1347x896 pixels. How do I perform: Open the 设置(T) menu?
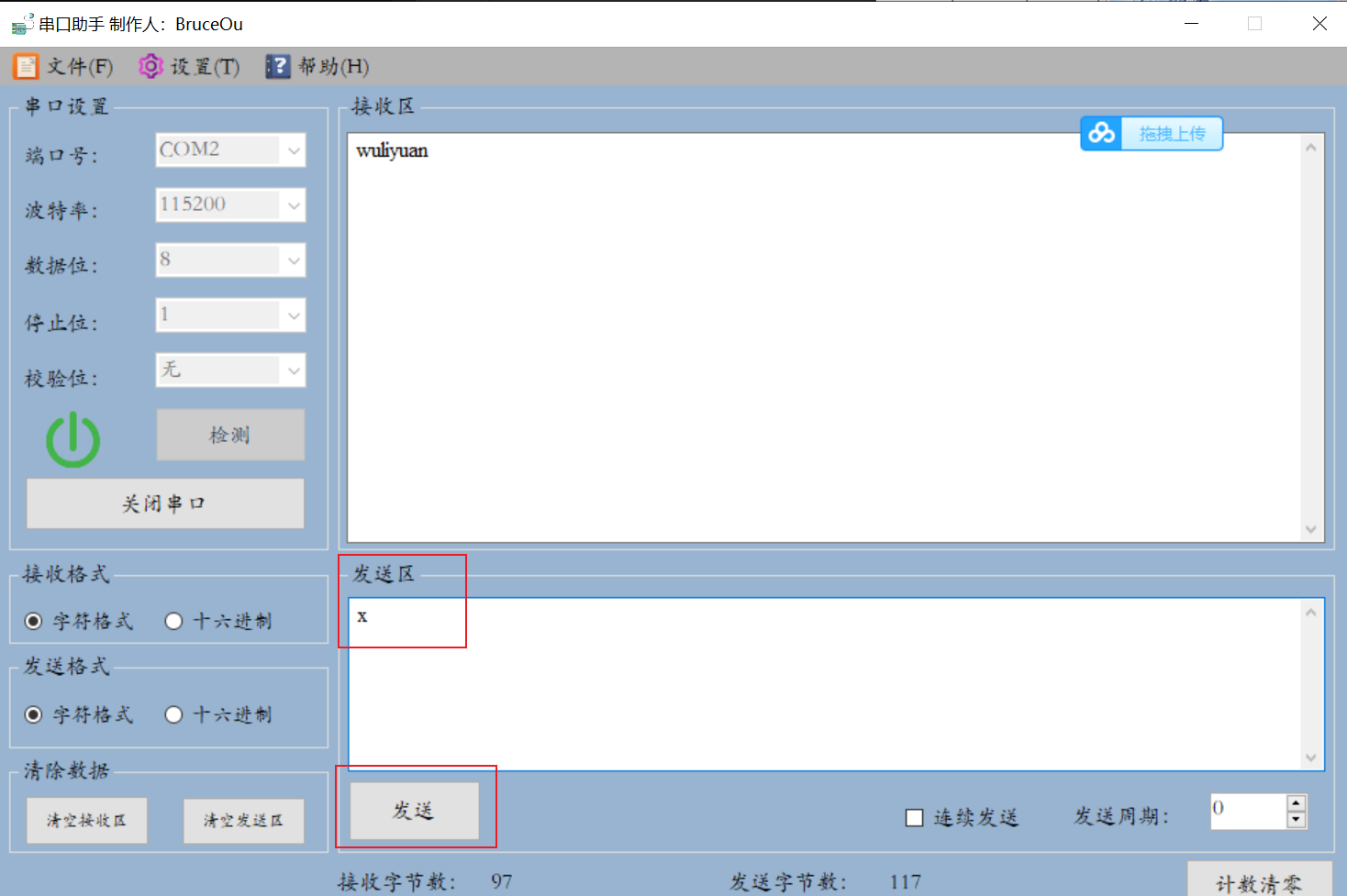coord(189,66)
